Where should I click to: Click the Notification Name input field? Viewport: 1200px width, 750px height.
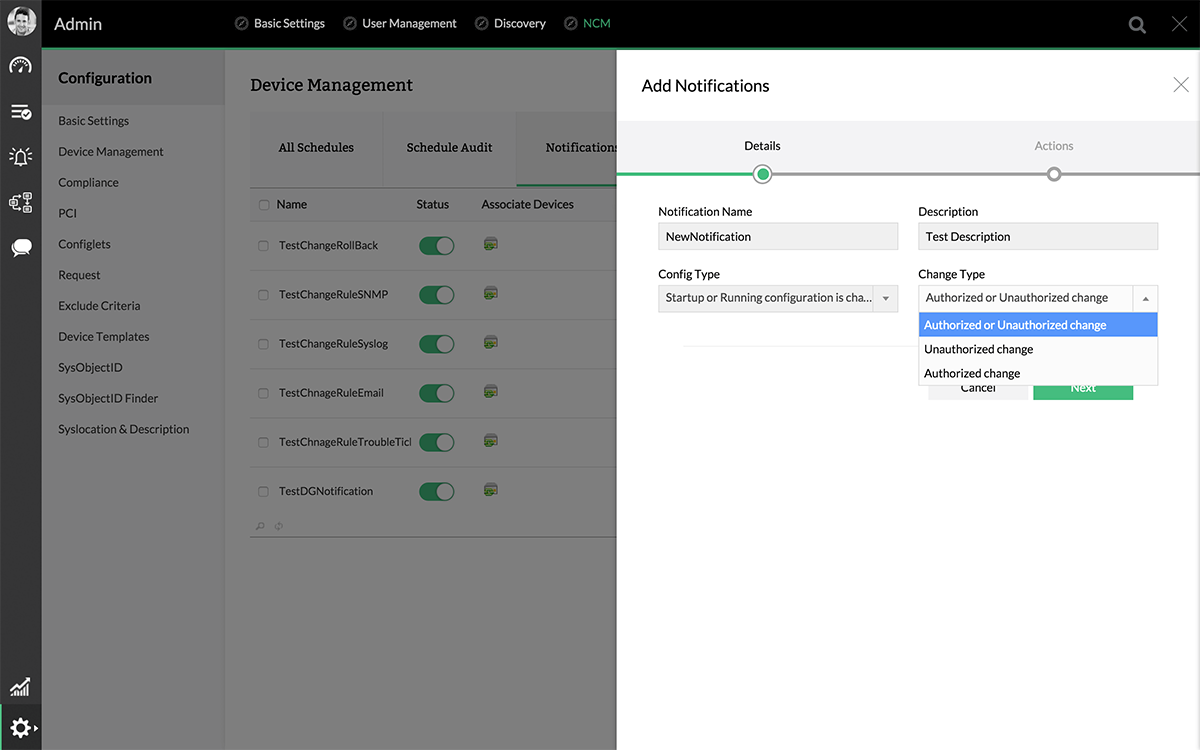click(x=778, y=237)
